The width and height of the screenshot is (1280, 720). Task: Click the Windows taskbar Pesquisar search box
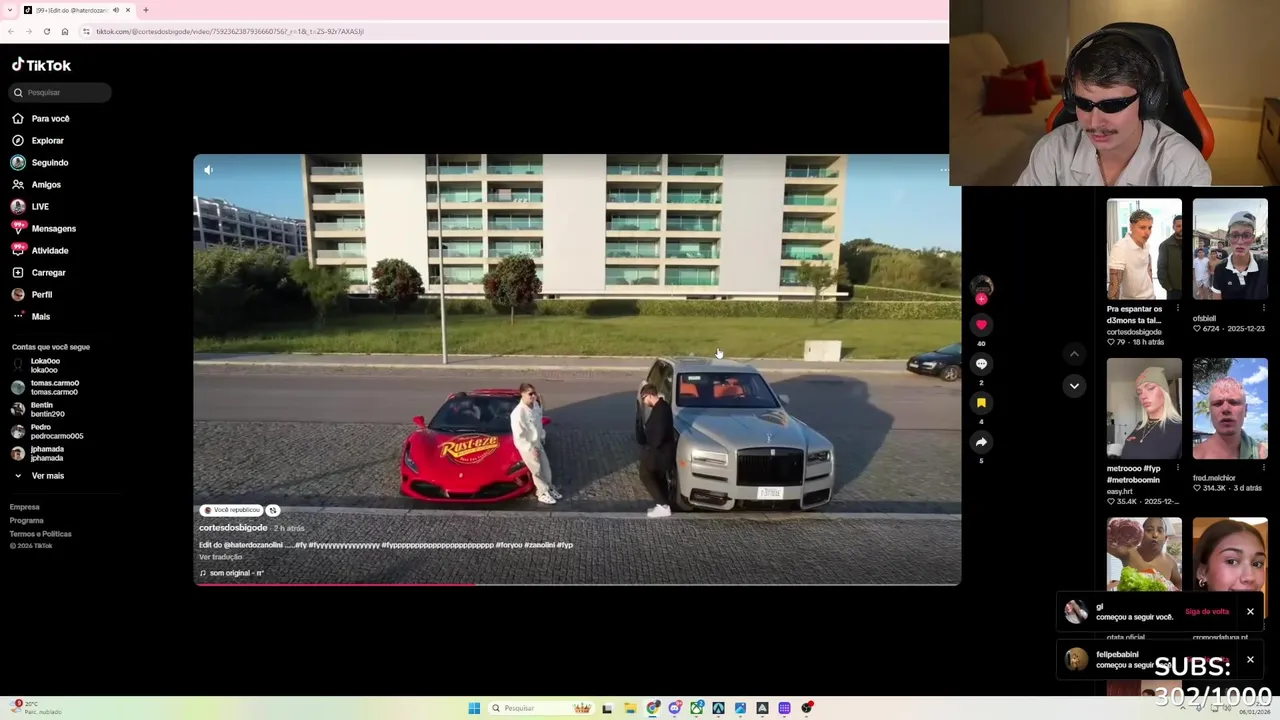tap(541, 708)
